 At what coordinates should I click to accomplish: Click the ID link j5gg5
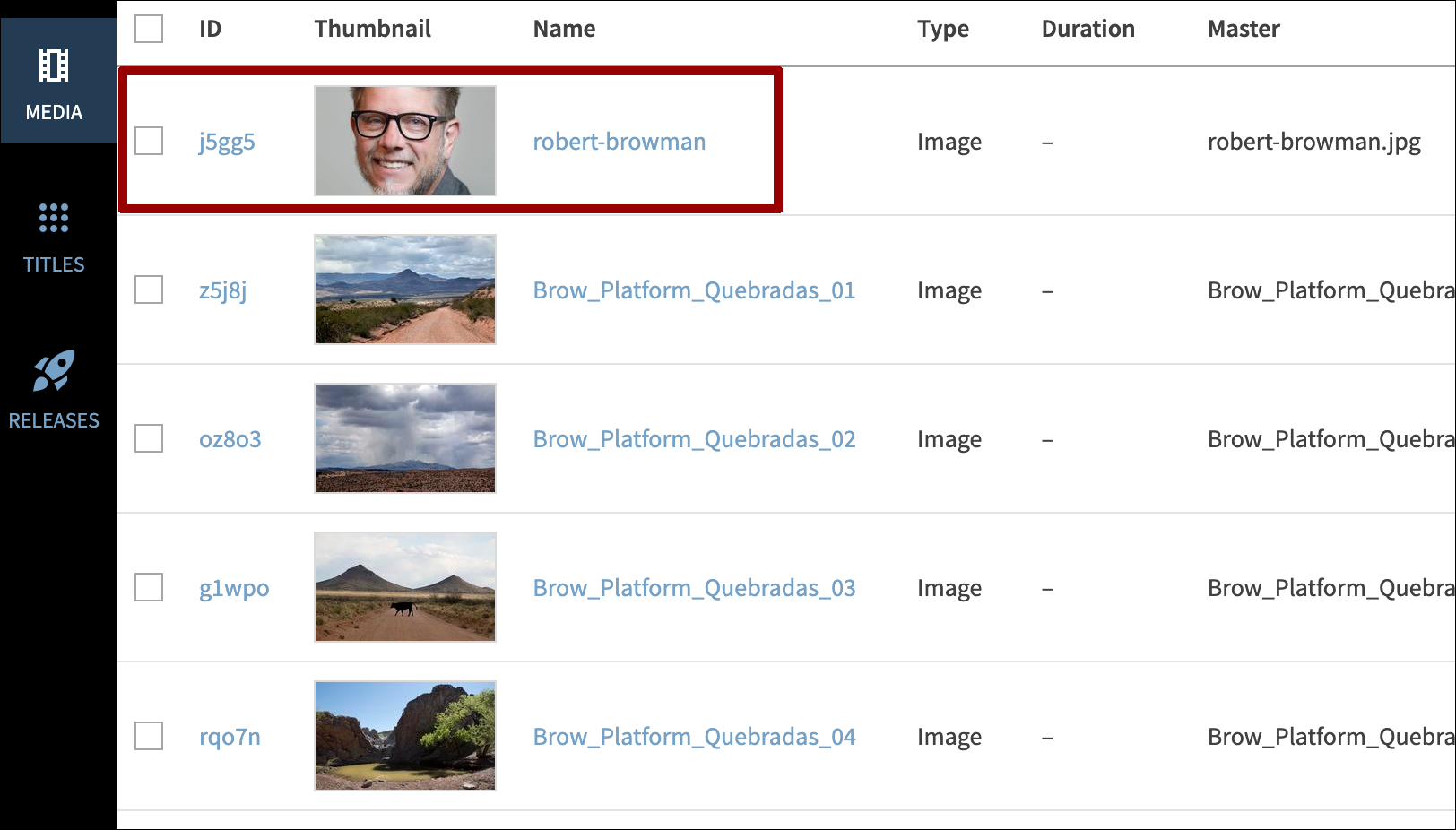tap(227, 141)
